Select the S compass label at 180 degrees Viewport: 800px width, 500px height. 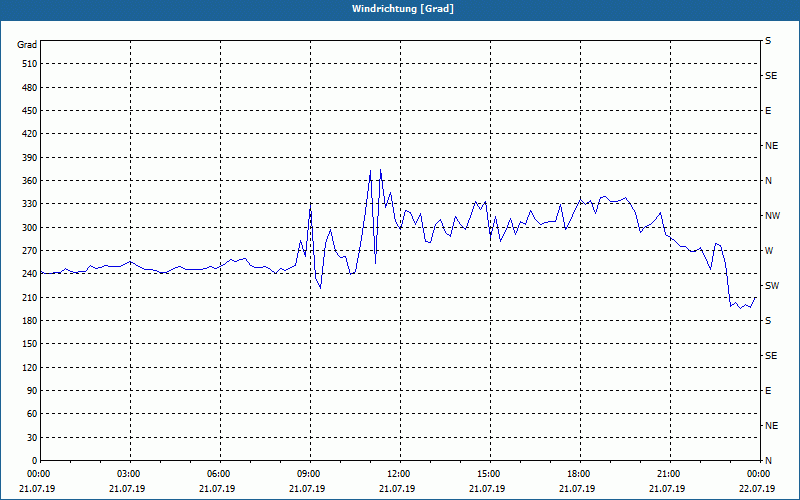pyautogui.click(x=768, y=321)
